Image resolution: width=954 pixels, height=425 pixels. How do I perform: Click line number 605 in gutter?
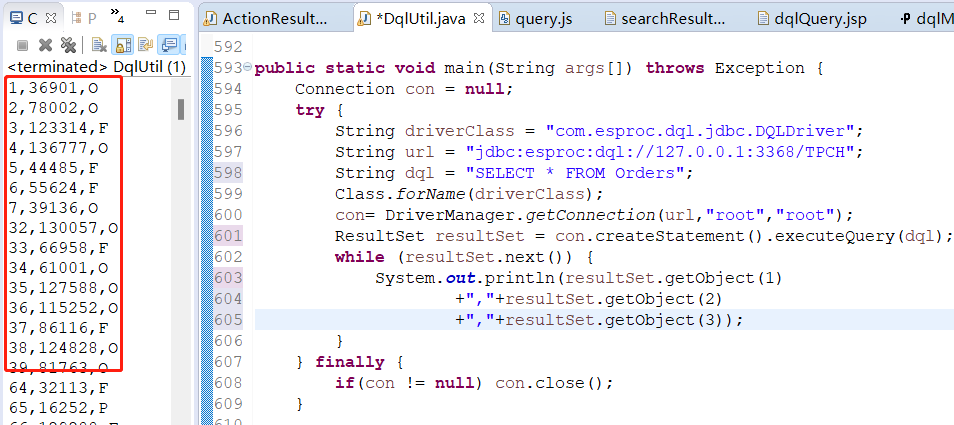tap(228, 319)
